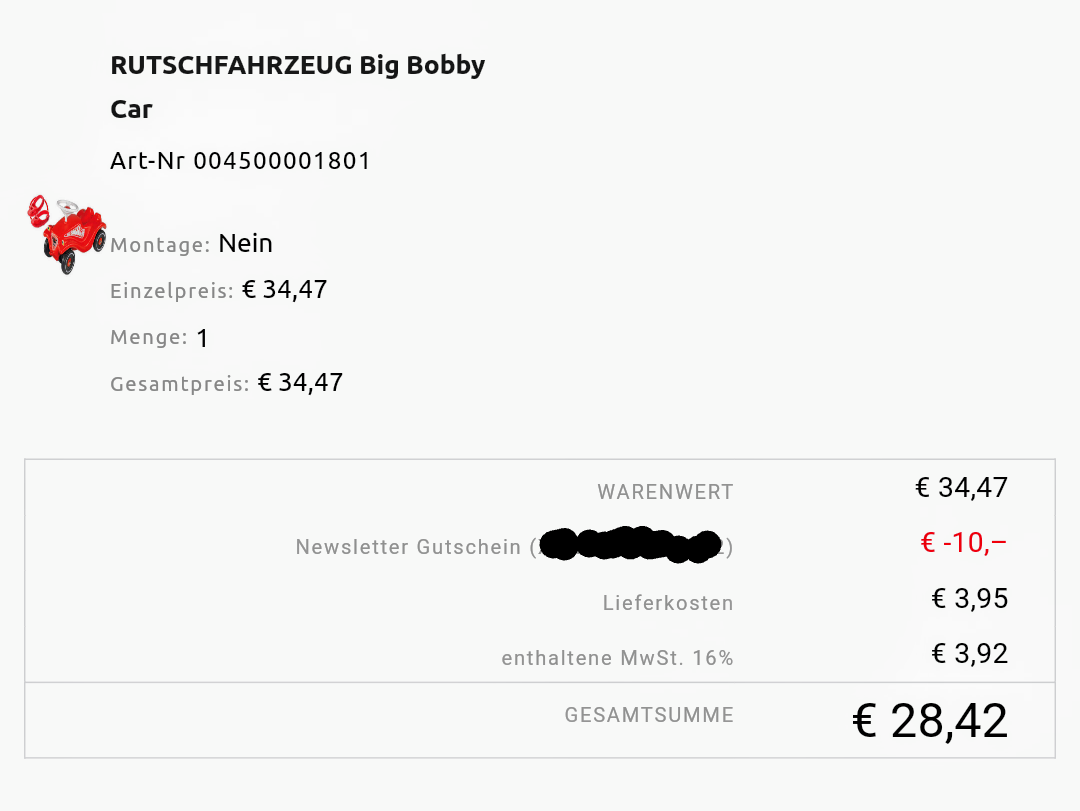Click the delivery cost € 3,95
This screenshot has width=1080, height=811.
click(970, 598)
